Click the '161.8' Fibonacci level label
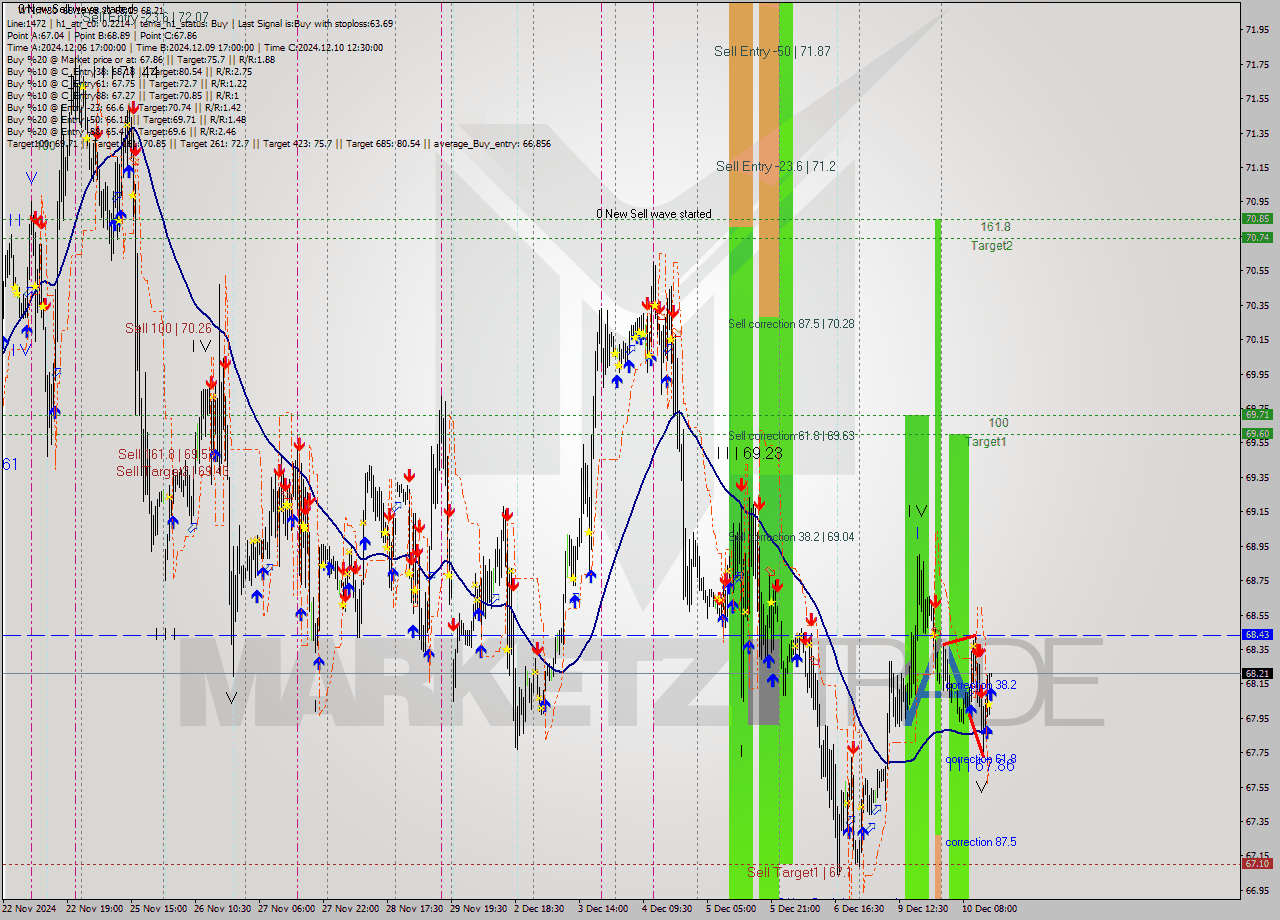 [x=995, y=227]
